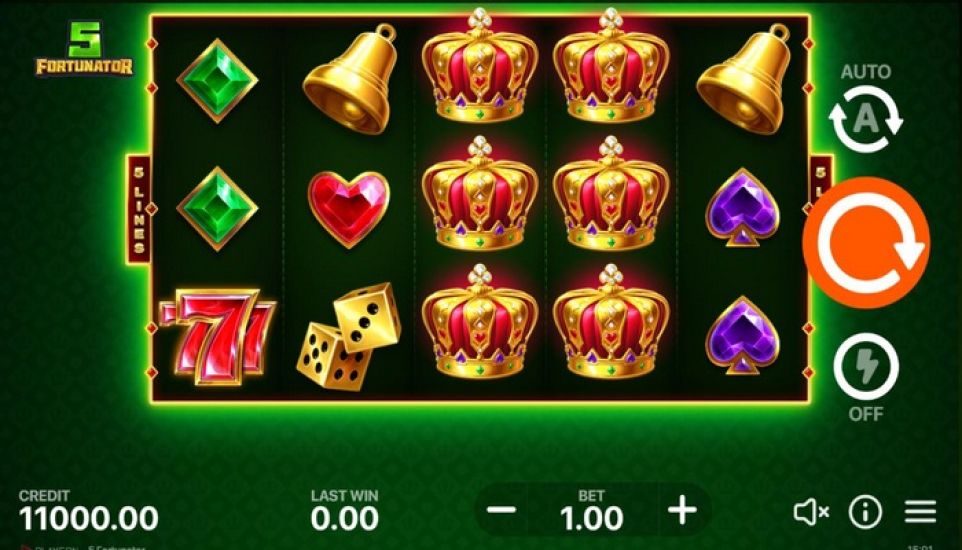Click the top-left green diamond symbol
Viewport: 962px width, 550px height.
coord(217,80)
